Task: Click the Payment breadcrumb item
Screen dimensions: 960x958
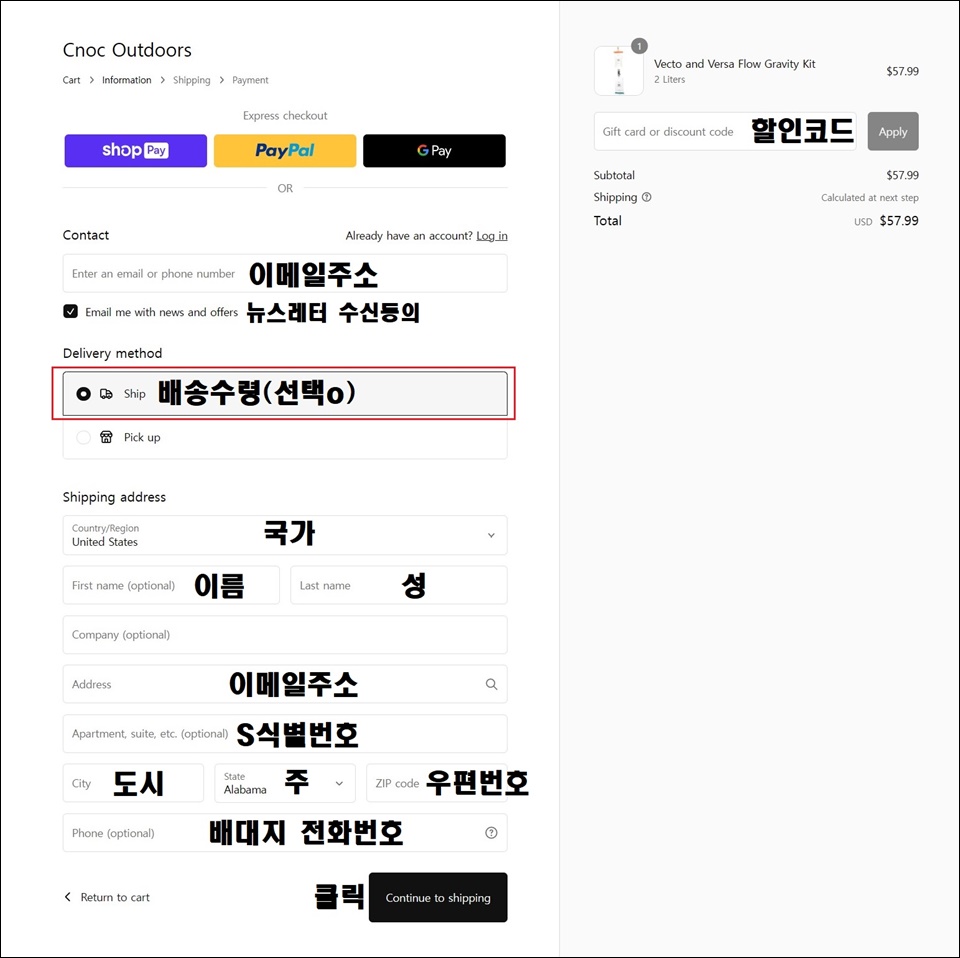Action: [x=250, y=80]
